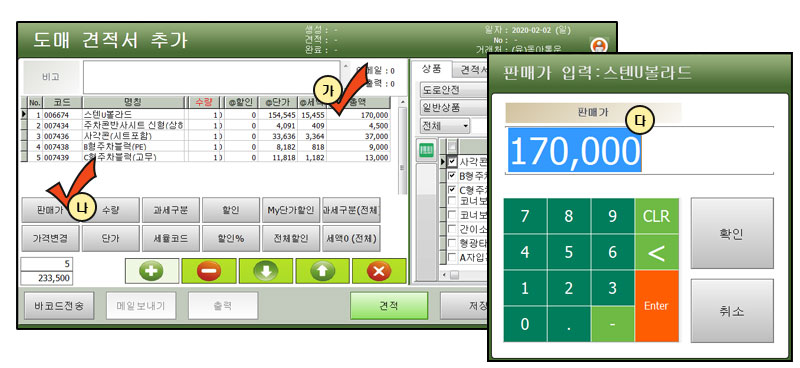The height and width of the screenshot is (368, 800).
Task: Tap the keypad decimal point key
Action: (569, 324)
